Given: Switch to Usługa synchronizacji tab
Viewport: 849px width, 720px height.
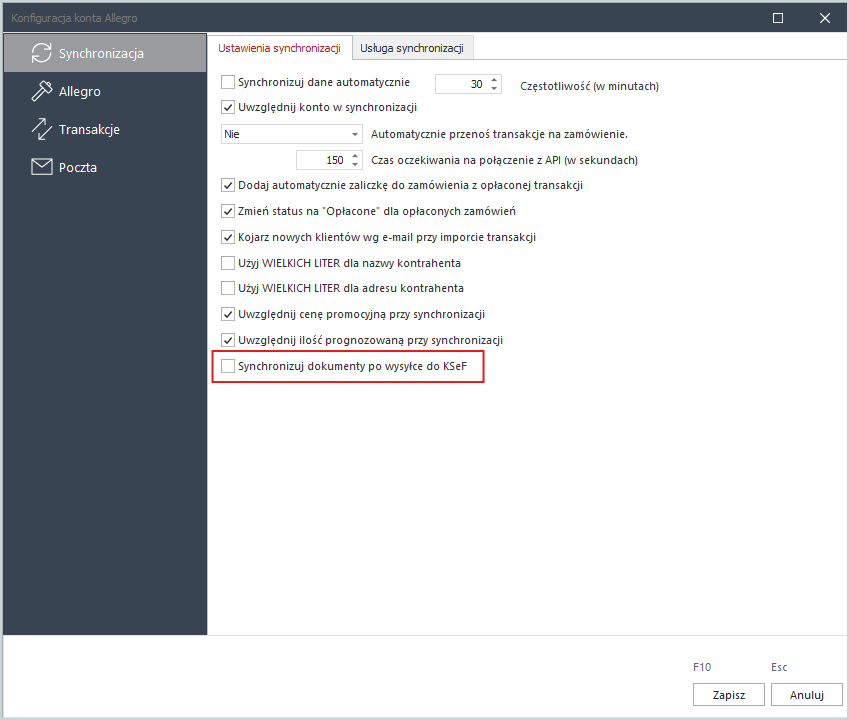Looking at the screenshot, I should pos(412,48).
